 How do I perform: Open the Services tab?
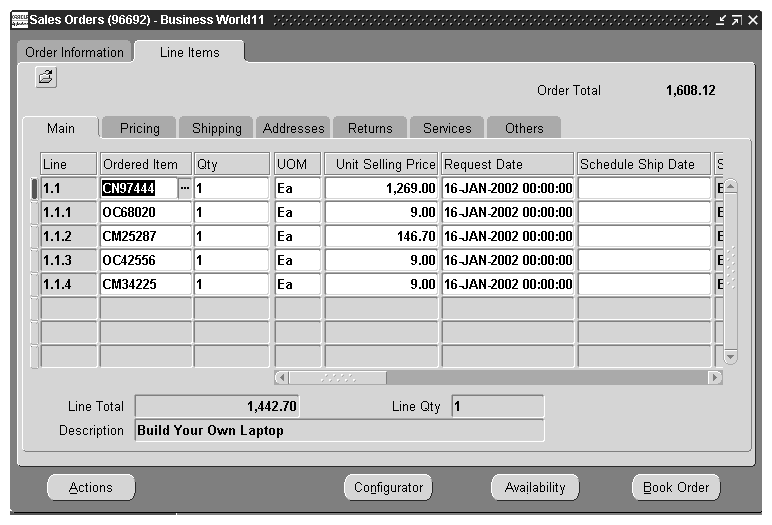[x=447, y=128]
